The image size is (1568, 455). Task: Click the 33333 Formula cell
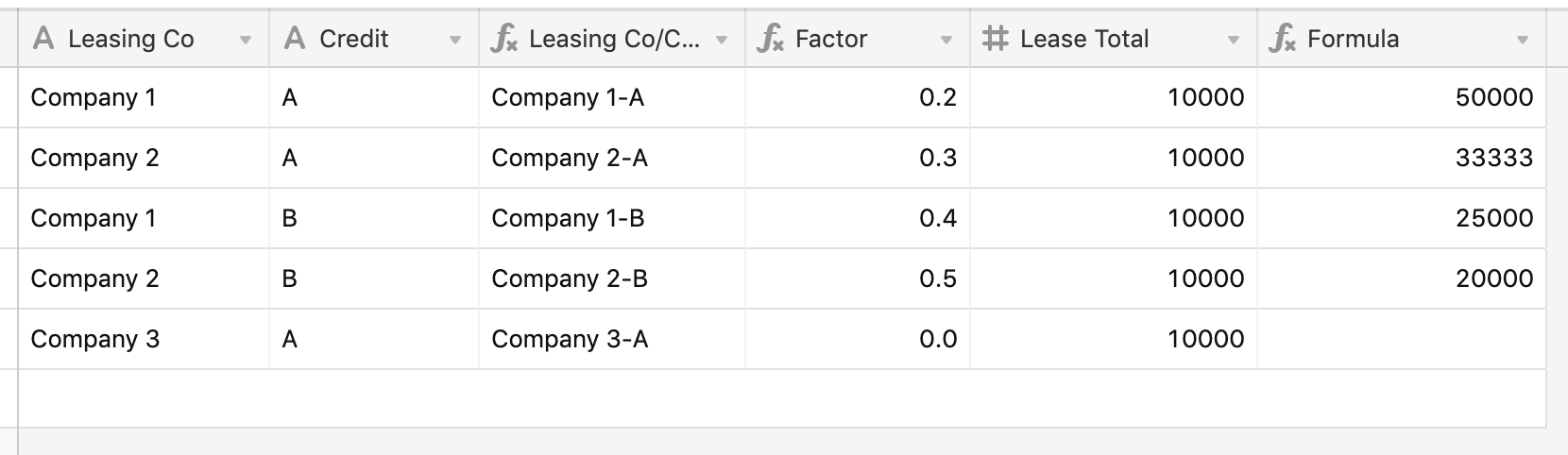pos(1402,158)
